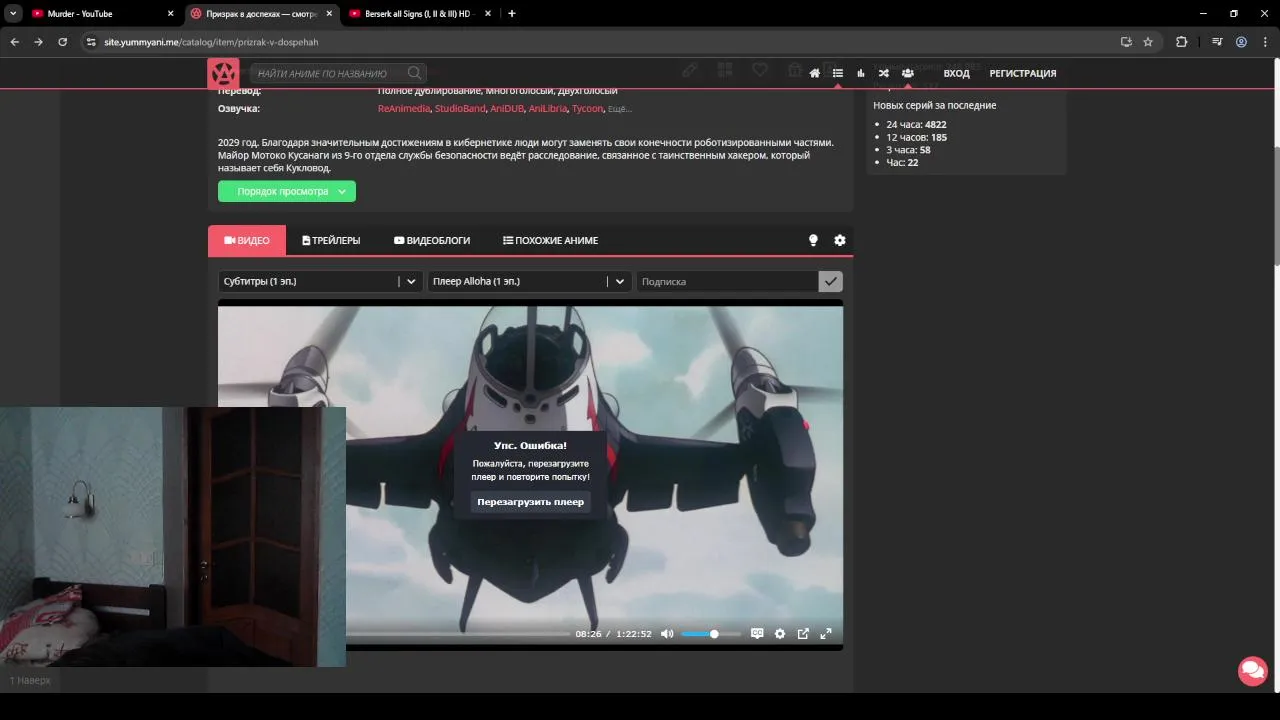Bookmark this page with star icon

[1148, 42]
